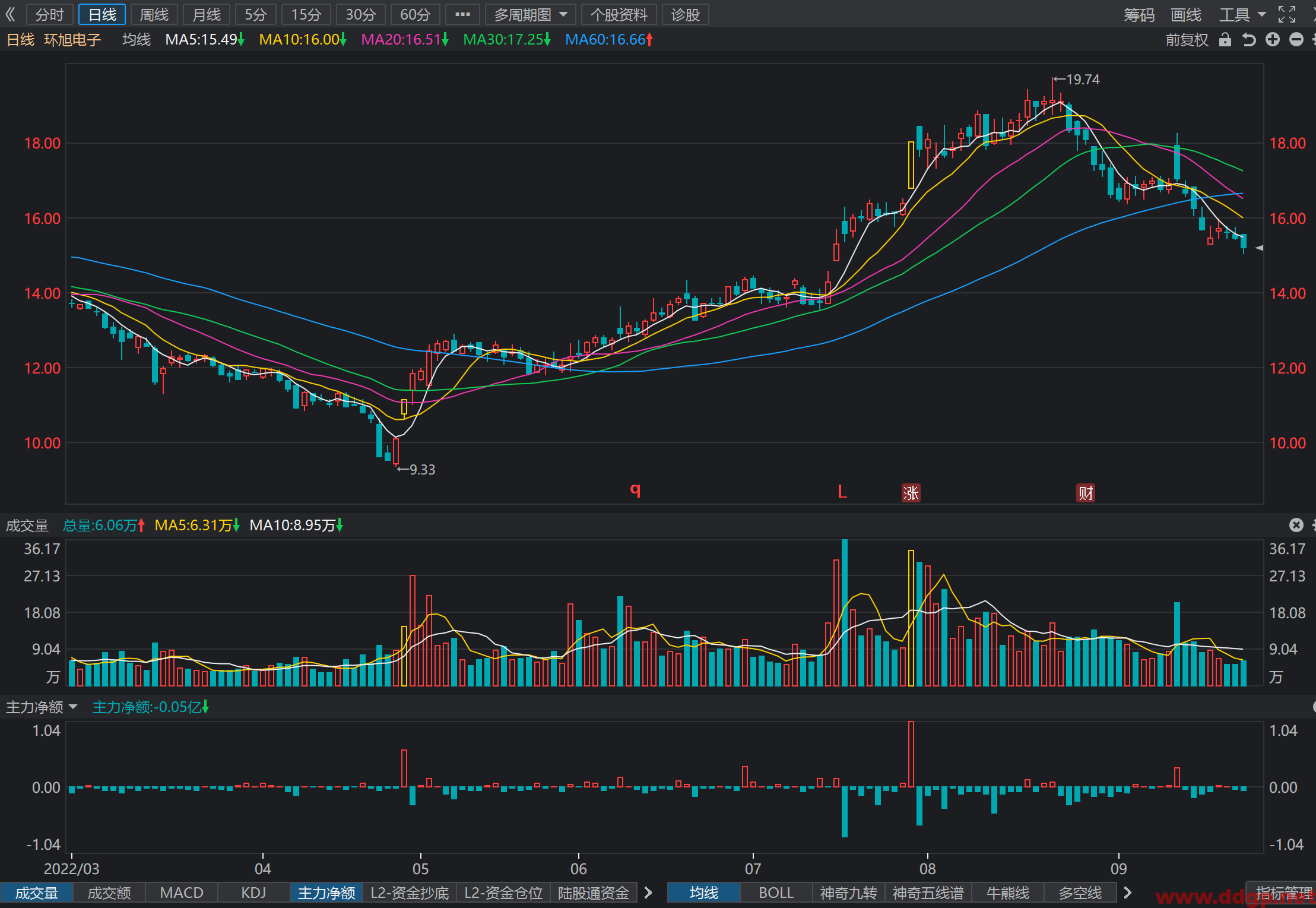Expand the 多周期图 dropdown

point(531,14)
